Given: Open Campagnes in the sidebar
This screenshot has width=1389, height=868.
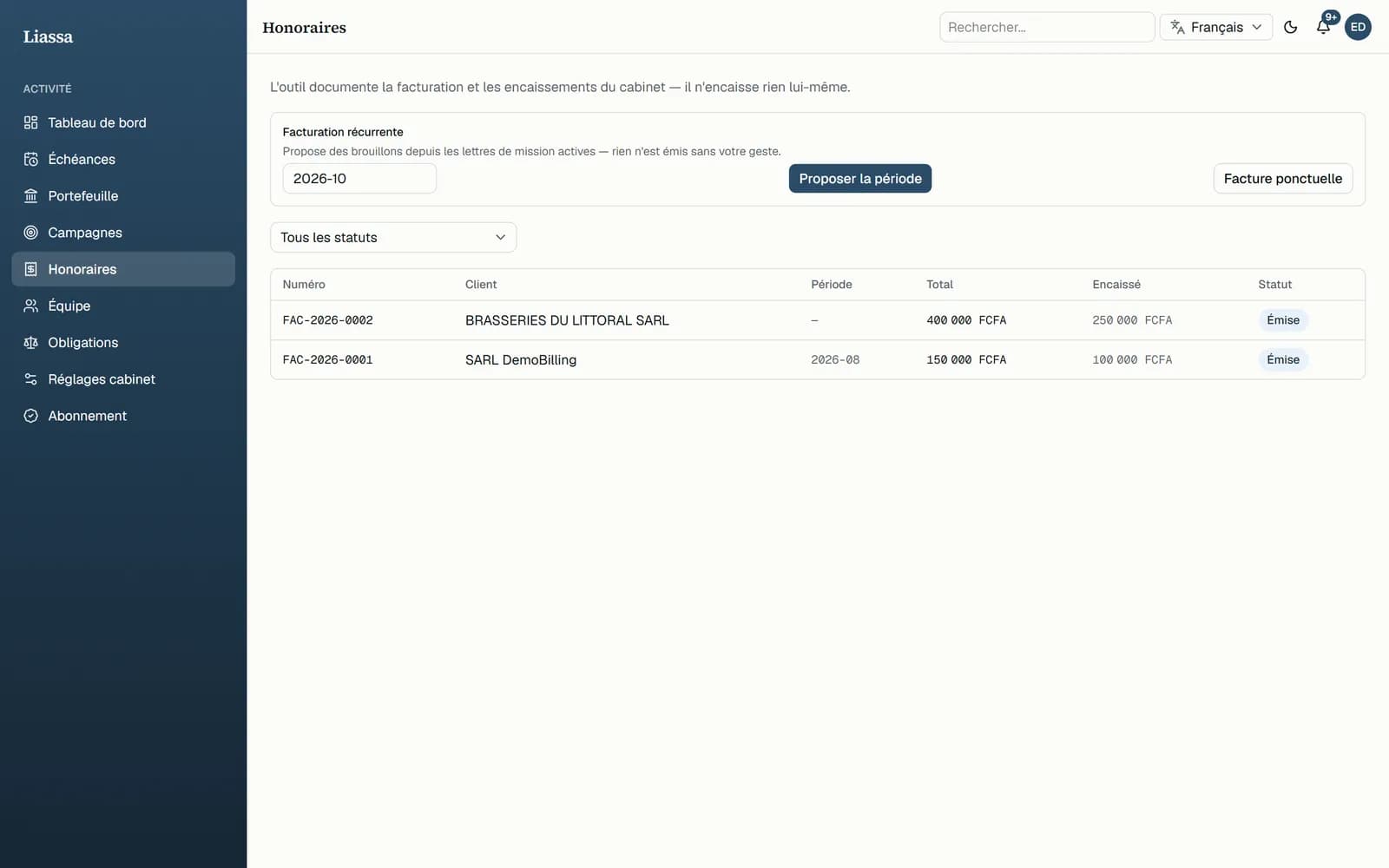Looking at the screenshot, I should click(x=123, y=233).
